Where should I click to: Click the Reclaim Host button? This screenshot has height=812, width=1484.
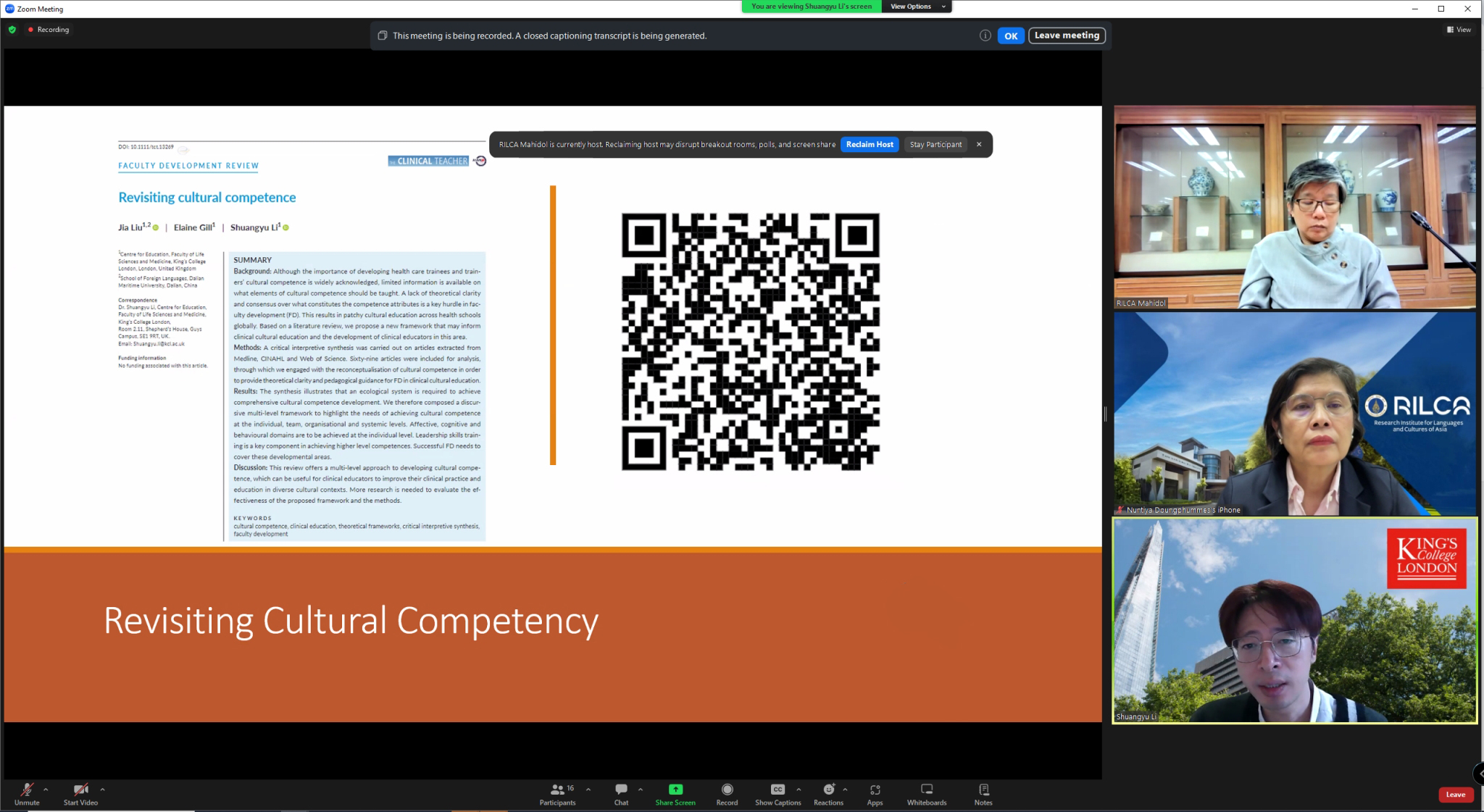870,144
